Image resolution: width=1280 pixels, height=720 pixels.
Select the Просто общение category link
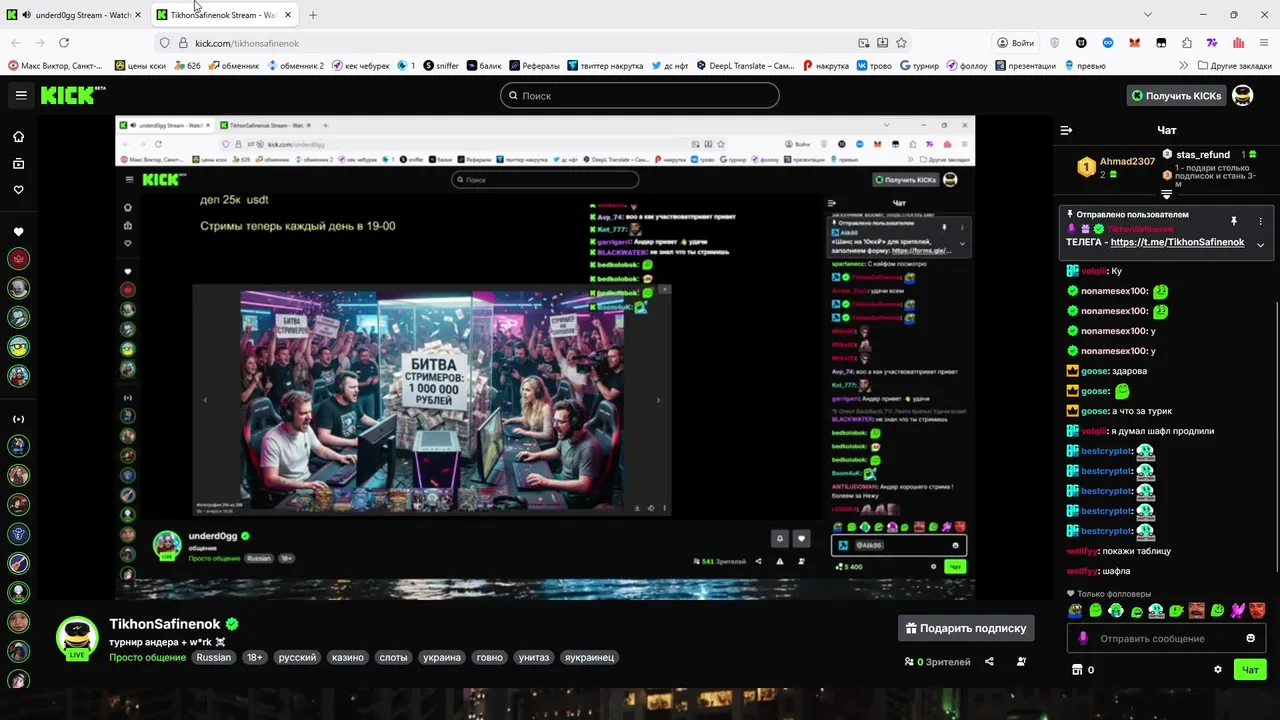click(147, 657)
